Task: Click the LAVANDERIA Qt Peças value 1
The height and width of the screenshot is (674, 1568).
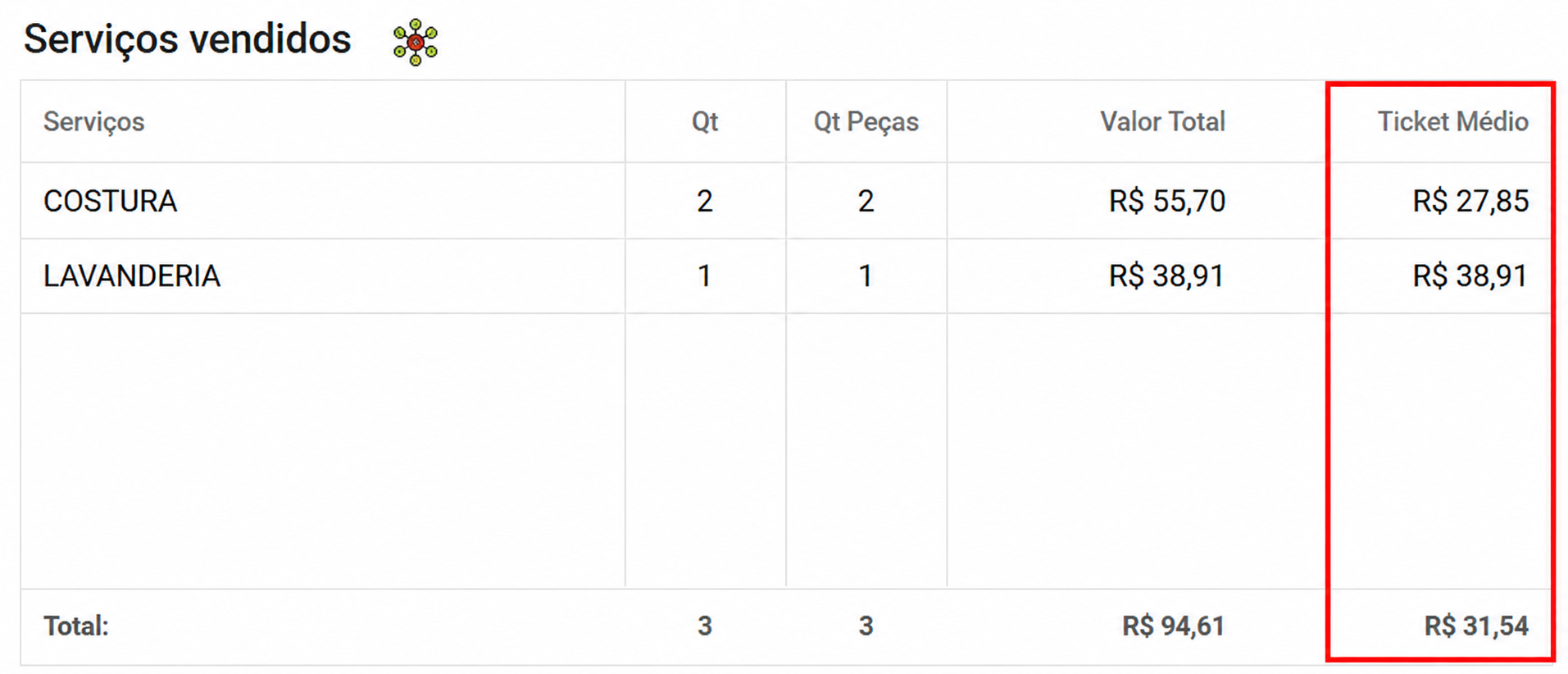Action: [x=865, y=276]
